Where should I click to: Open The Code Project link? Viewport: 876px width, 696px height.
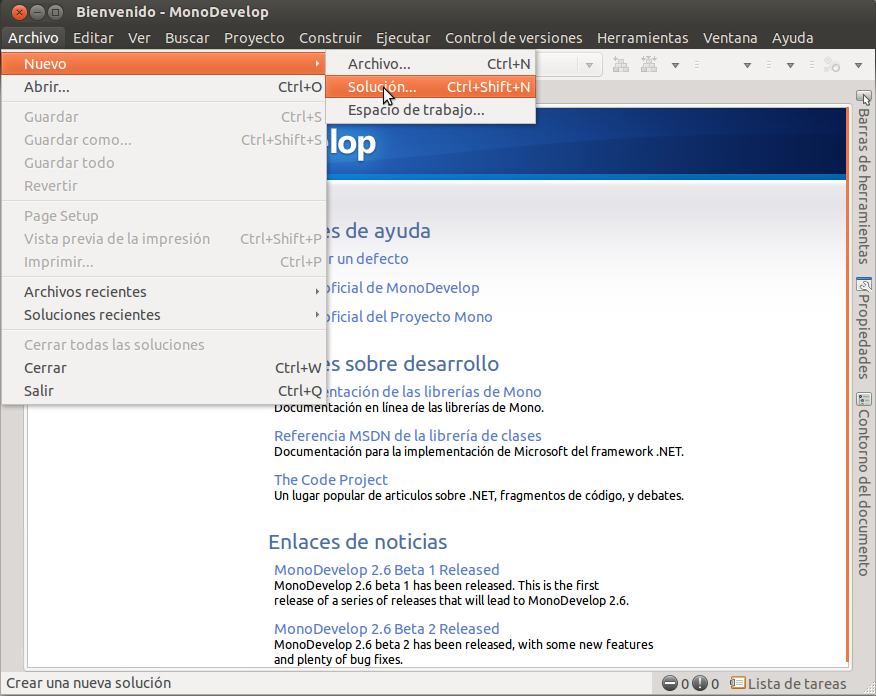(330, 480)
